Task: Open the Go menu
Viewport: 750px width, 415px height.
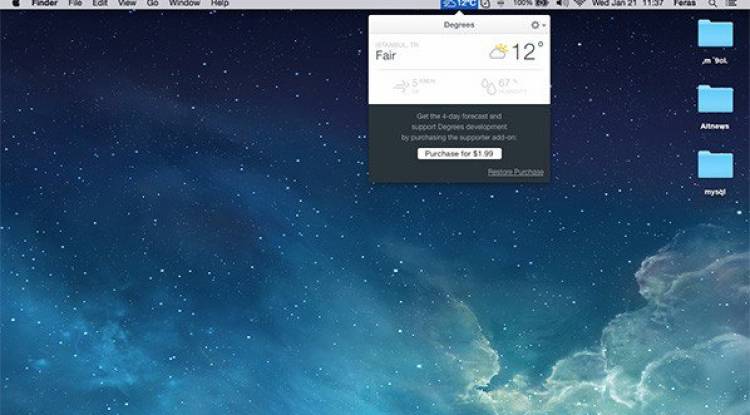Action: 152,3
